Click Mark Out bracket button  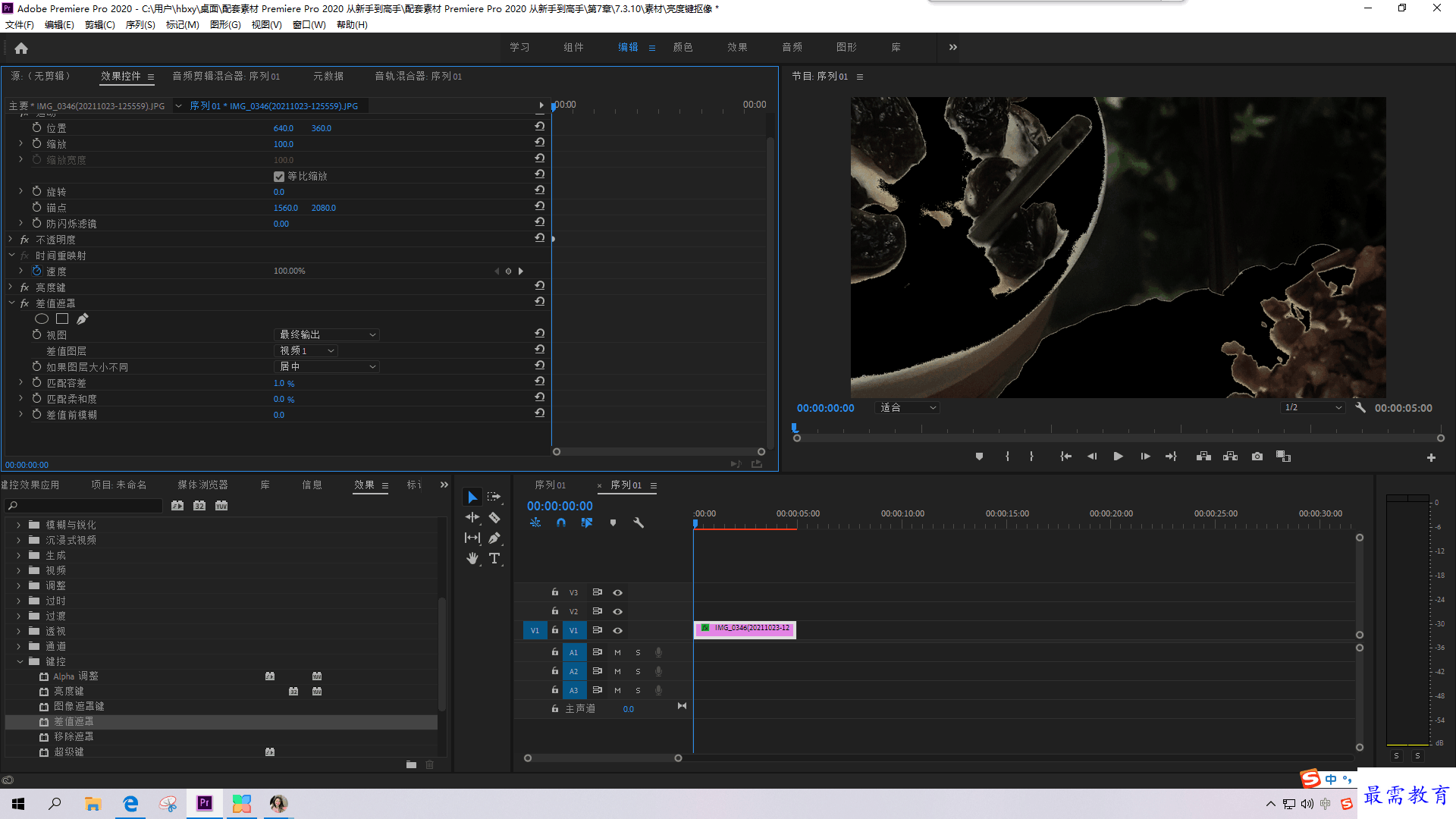[x=1031, y=457]
